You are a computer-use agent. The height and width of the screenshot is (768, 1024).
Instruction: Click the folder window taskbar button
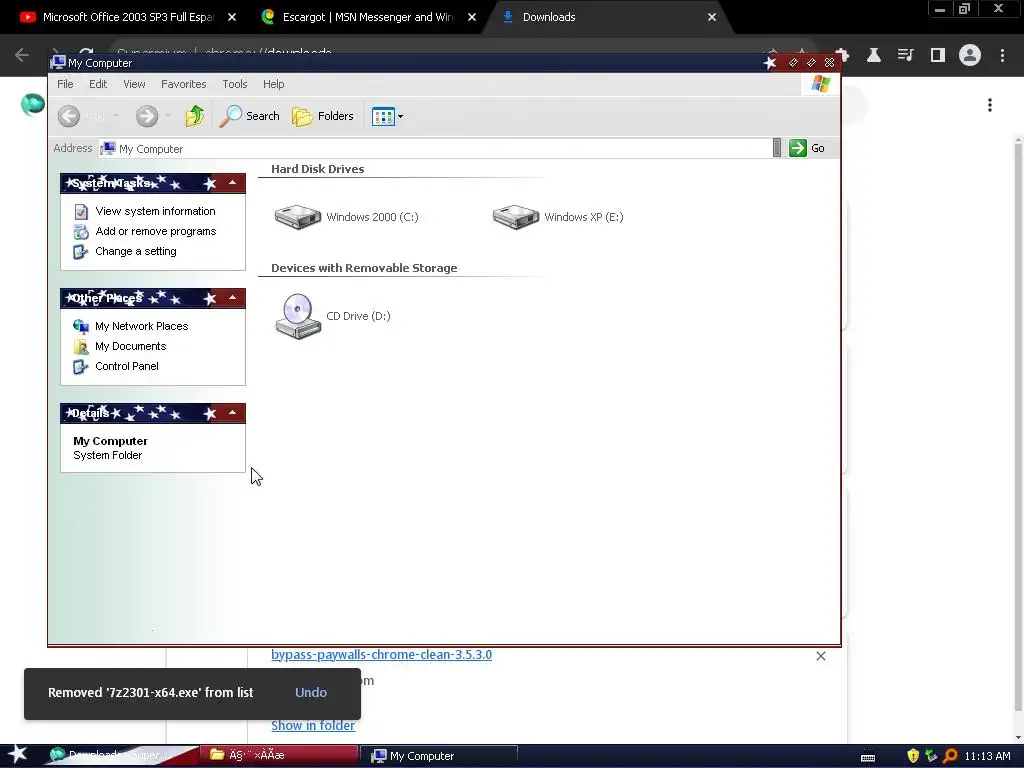click(x=278, y=756)
